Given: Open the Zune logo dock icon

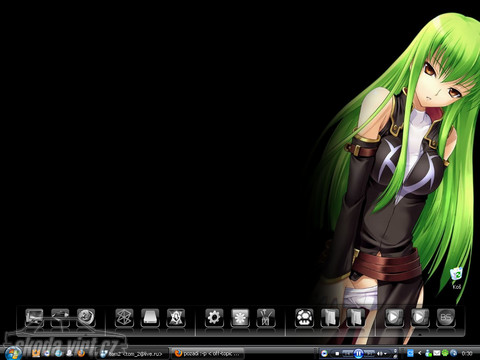Looking at the screenshot, I should click(124, 317).
